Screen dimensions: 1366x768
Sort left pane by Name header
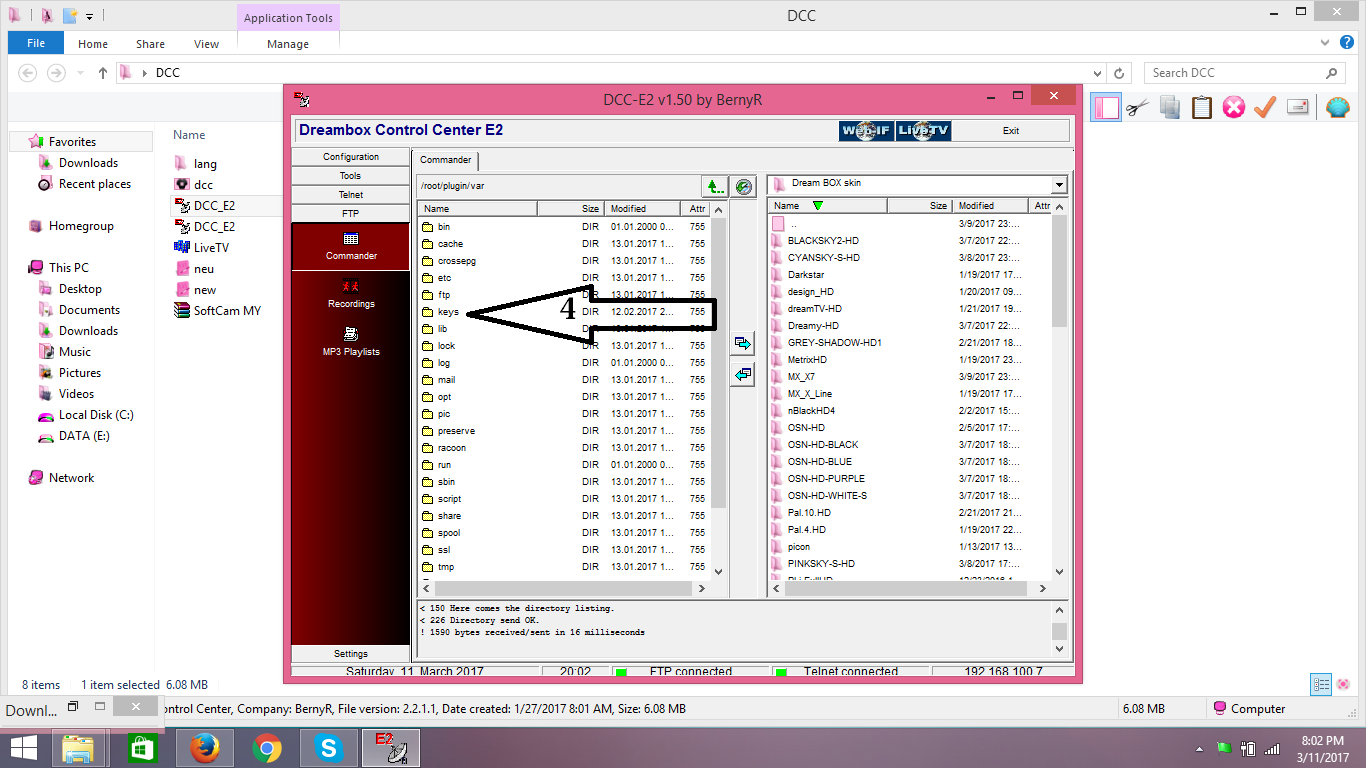[477, 209]
